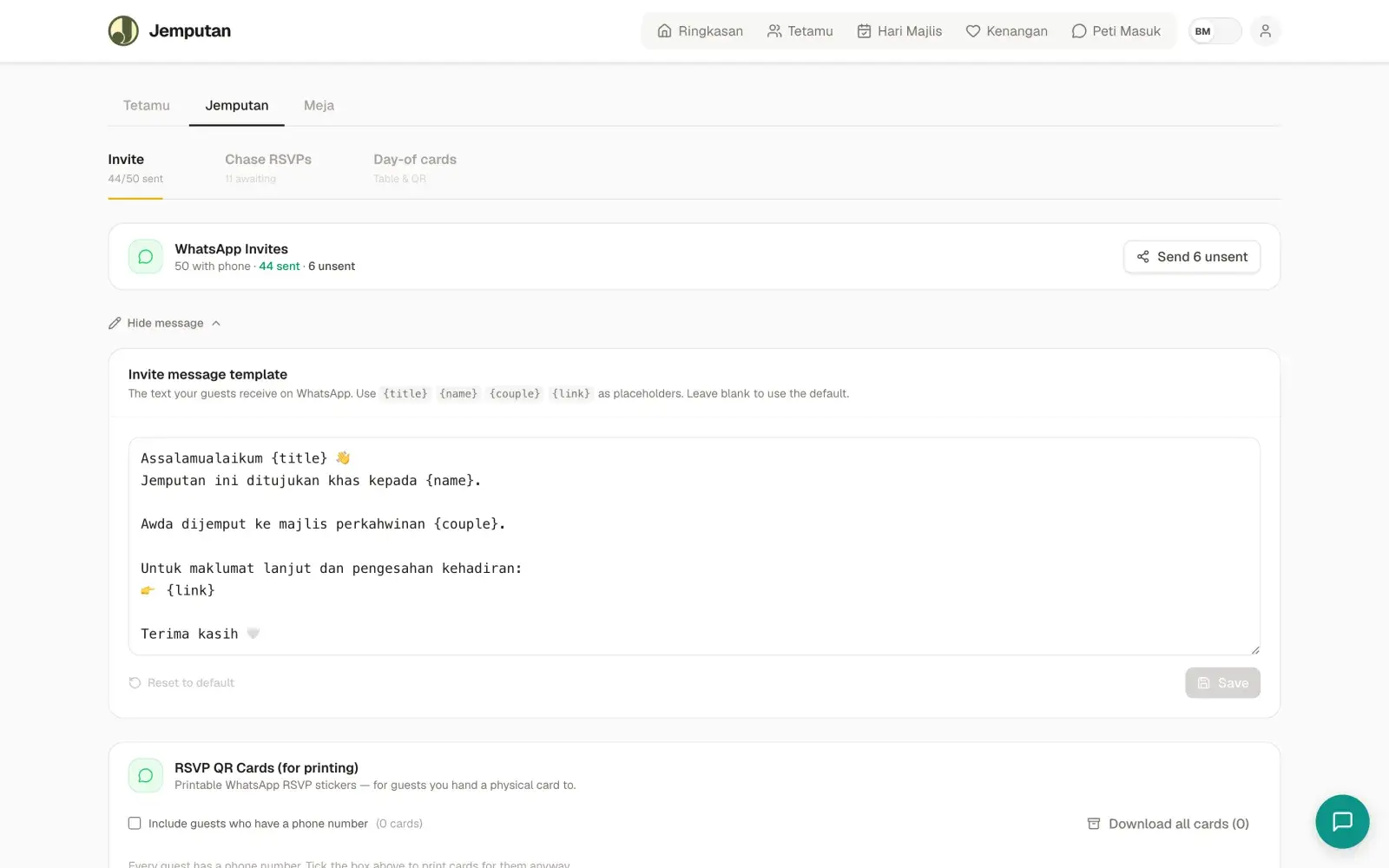Go to Tetamu in the top navigation bar
1389x868 pixels.
pyautogui.click(x=800, y=31)
